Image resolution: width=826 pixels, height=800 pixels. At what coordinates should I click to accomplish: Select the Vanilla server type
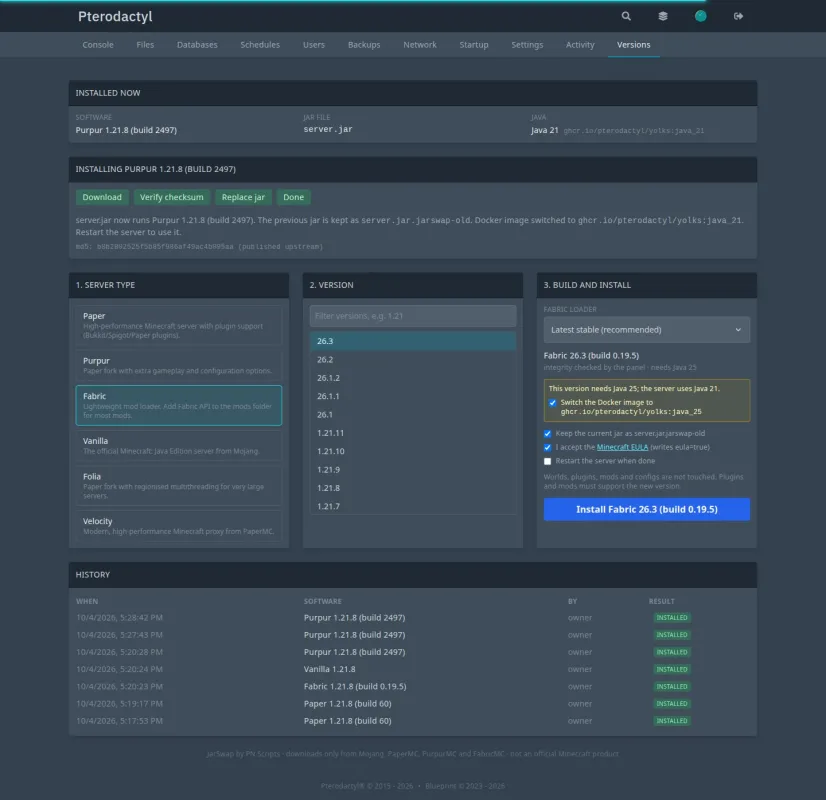(x=179, y=446)
